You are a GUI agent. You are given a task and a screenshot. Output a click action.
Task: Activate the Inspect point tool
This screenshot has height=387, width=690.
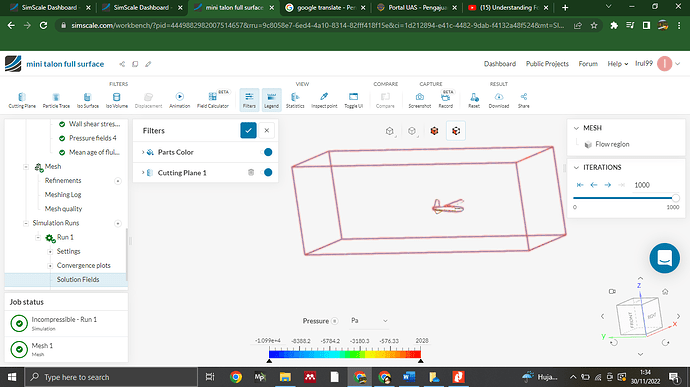(x=324, y=100)
